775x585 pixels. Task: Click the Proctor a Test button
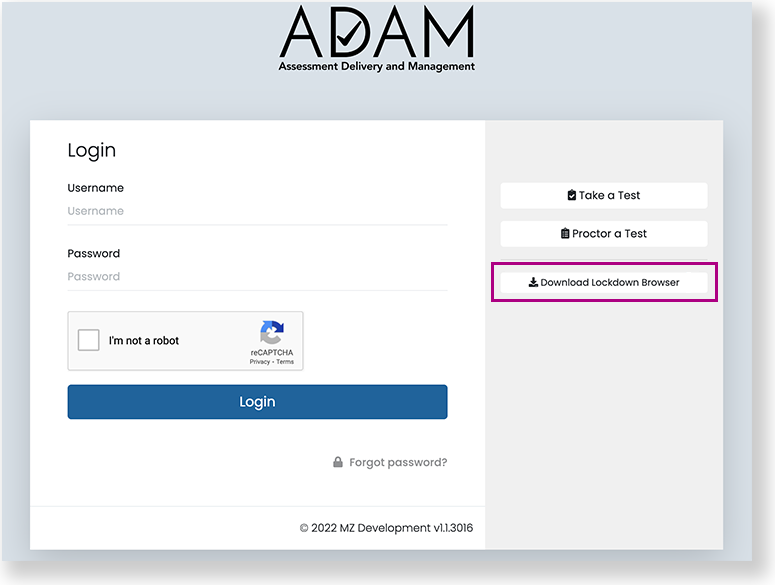[603, 234]
